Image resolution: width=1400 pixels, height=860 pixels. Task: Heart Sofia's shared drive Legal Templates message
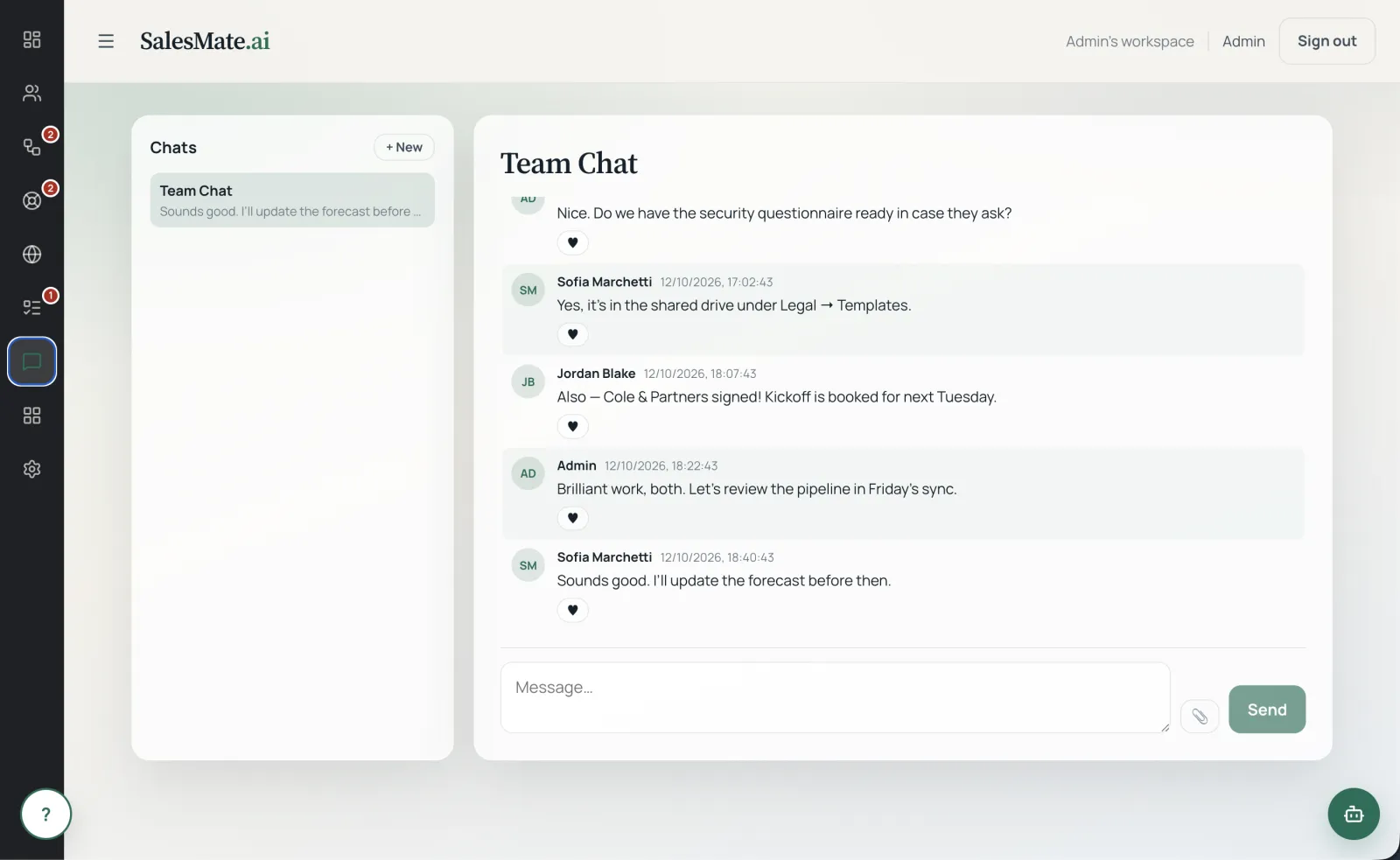tap(572, 334)
